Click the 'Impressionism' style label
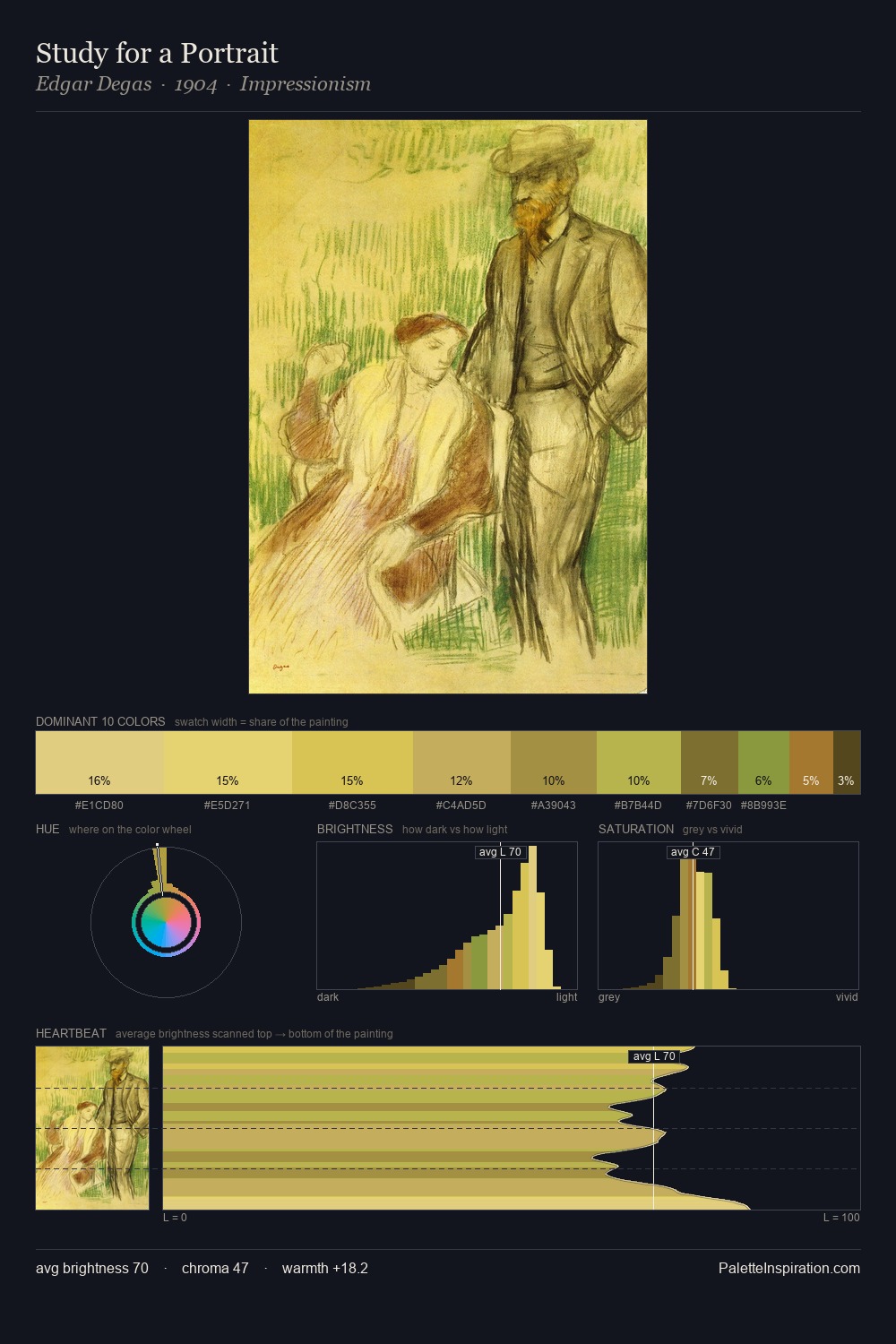 coord(306,84)
